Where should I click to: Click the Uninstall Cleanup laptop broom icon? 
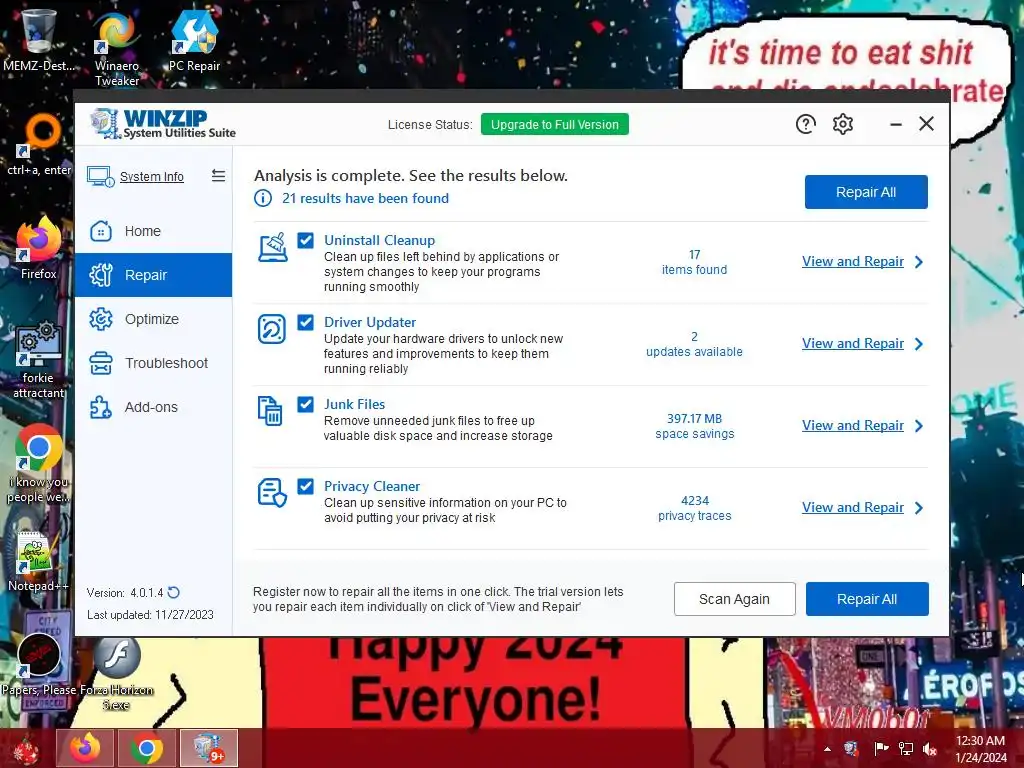(x=272, y=248)
